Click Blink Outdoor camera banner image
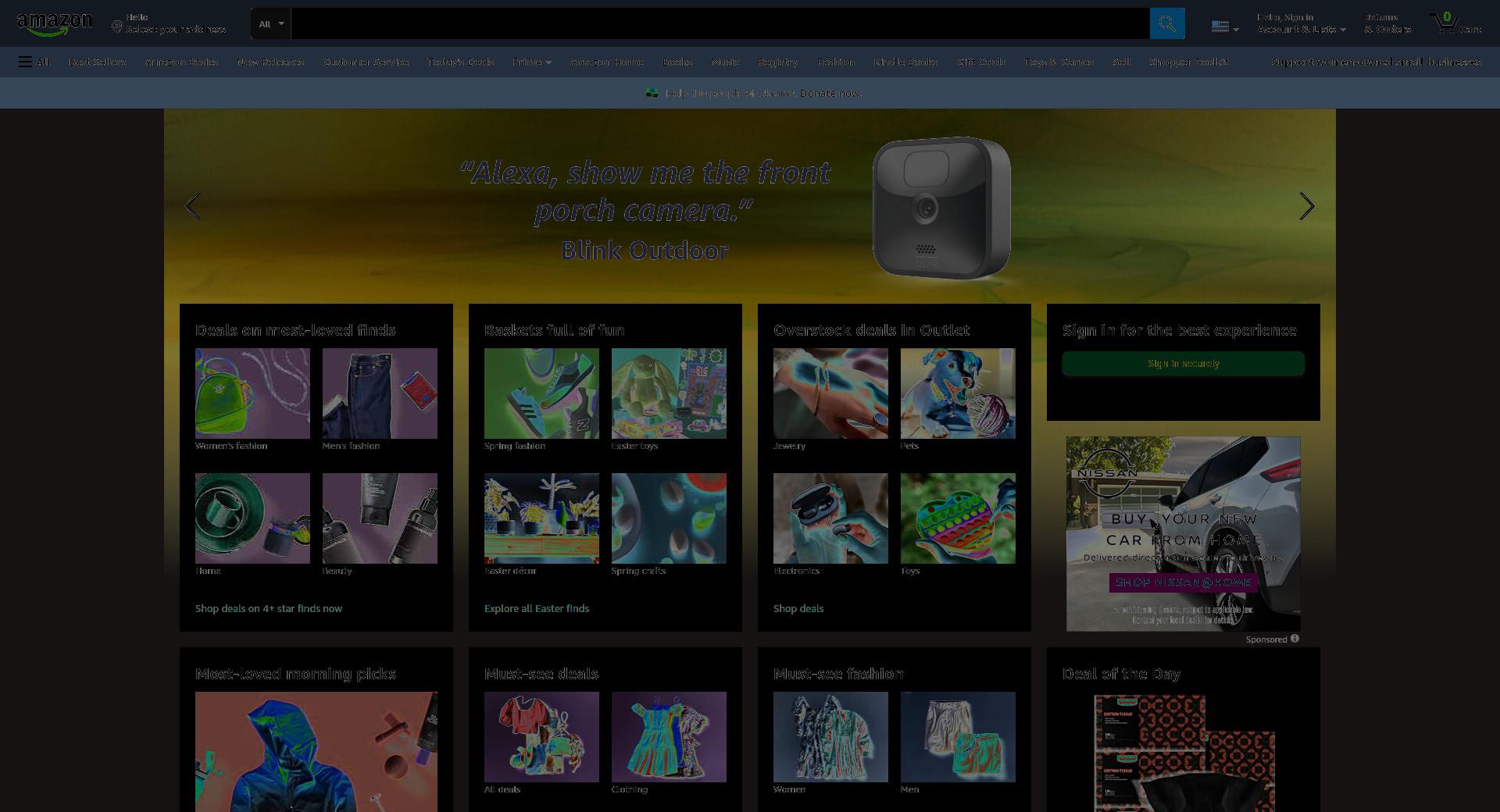Image resolution: width=1500 pixels, height=812 pixels. [941, 207]
